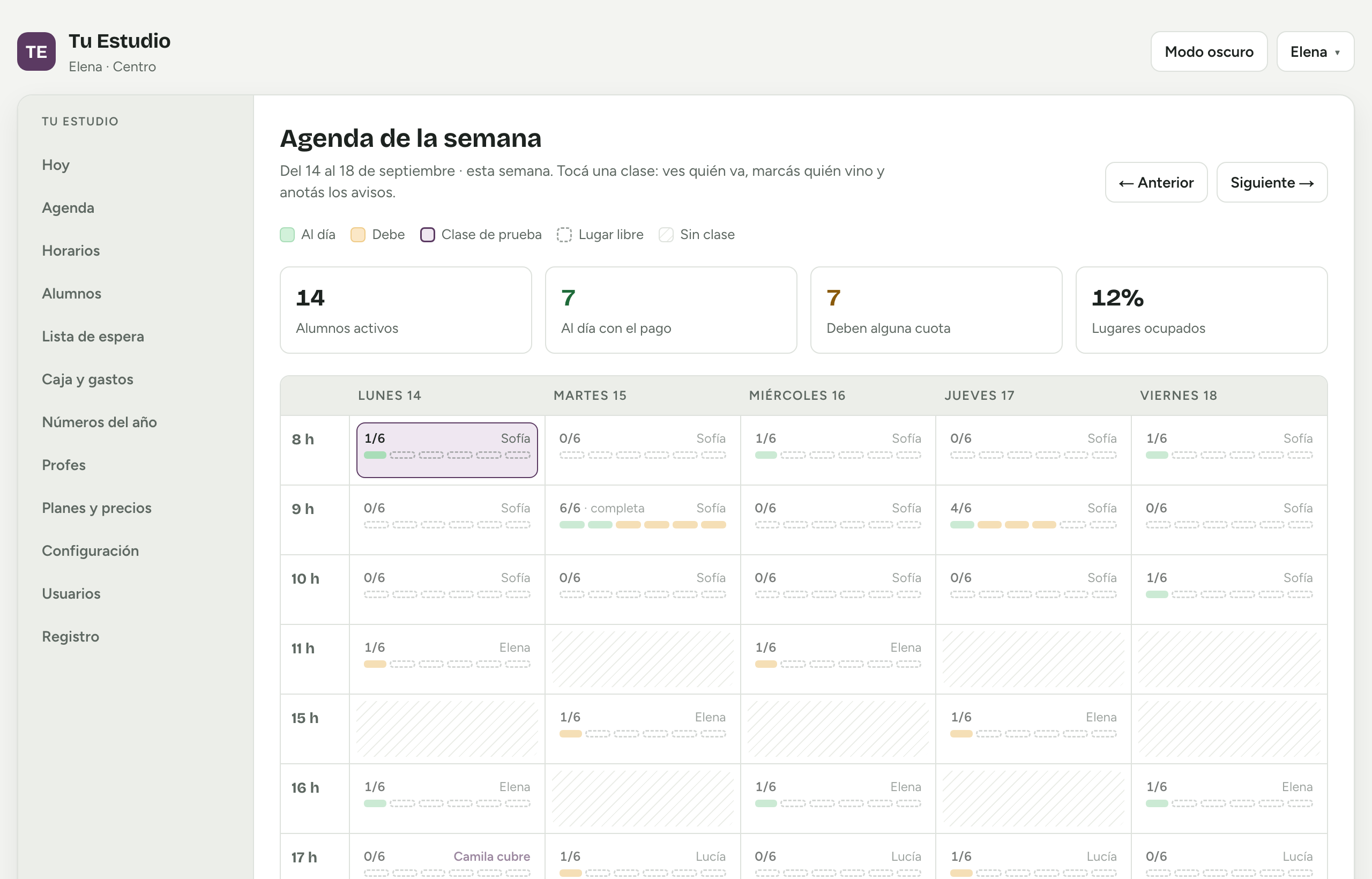Go to Lista de espera
Screen dimensions: 1372x879
coord(93,336)
